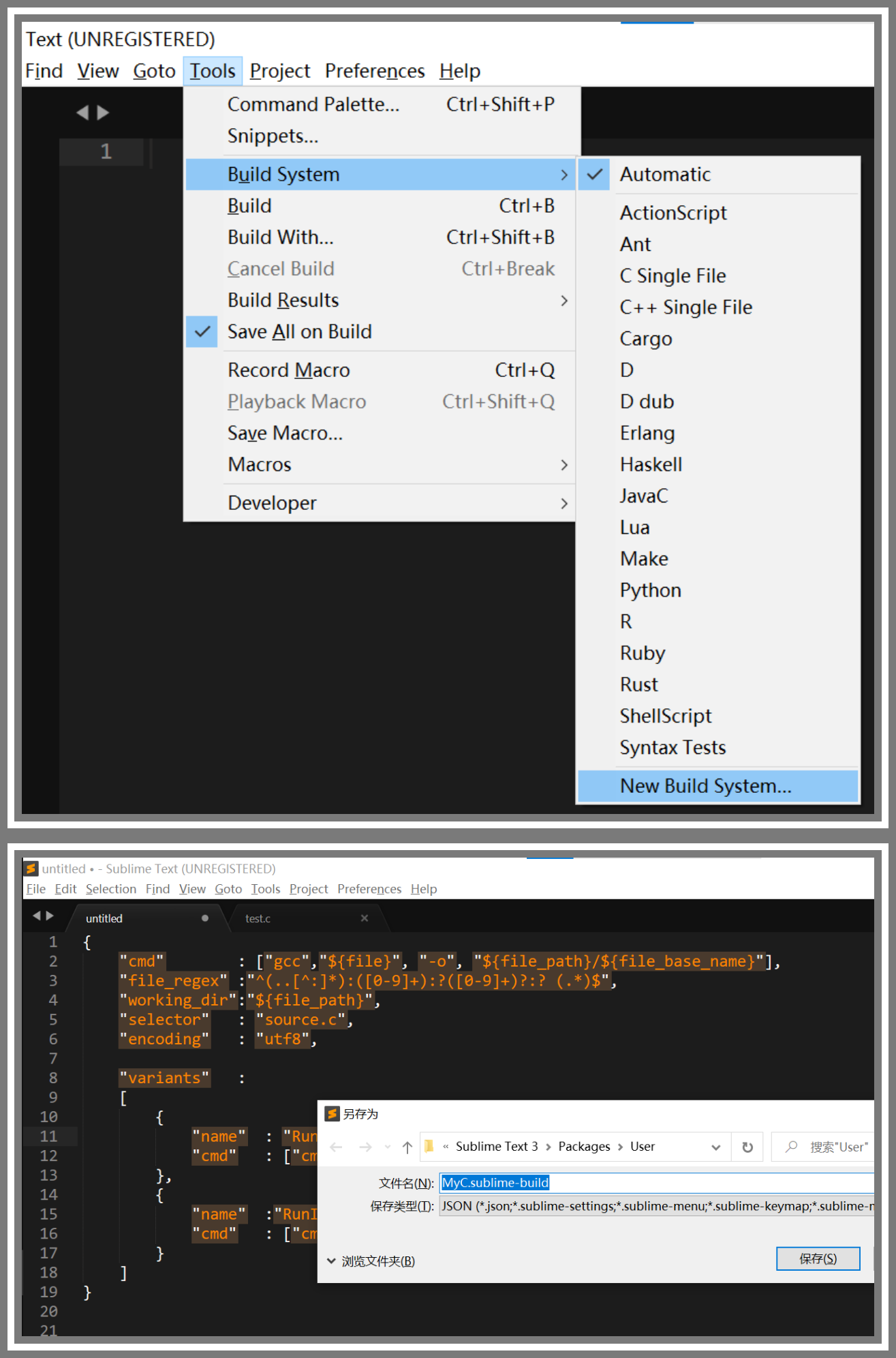Close the test.c tab
Viewport: 896px width, 1358px height.
365,918
